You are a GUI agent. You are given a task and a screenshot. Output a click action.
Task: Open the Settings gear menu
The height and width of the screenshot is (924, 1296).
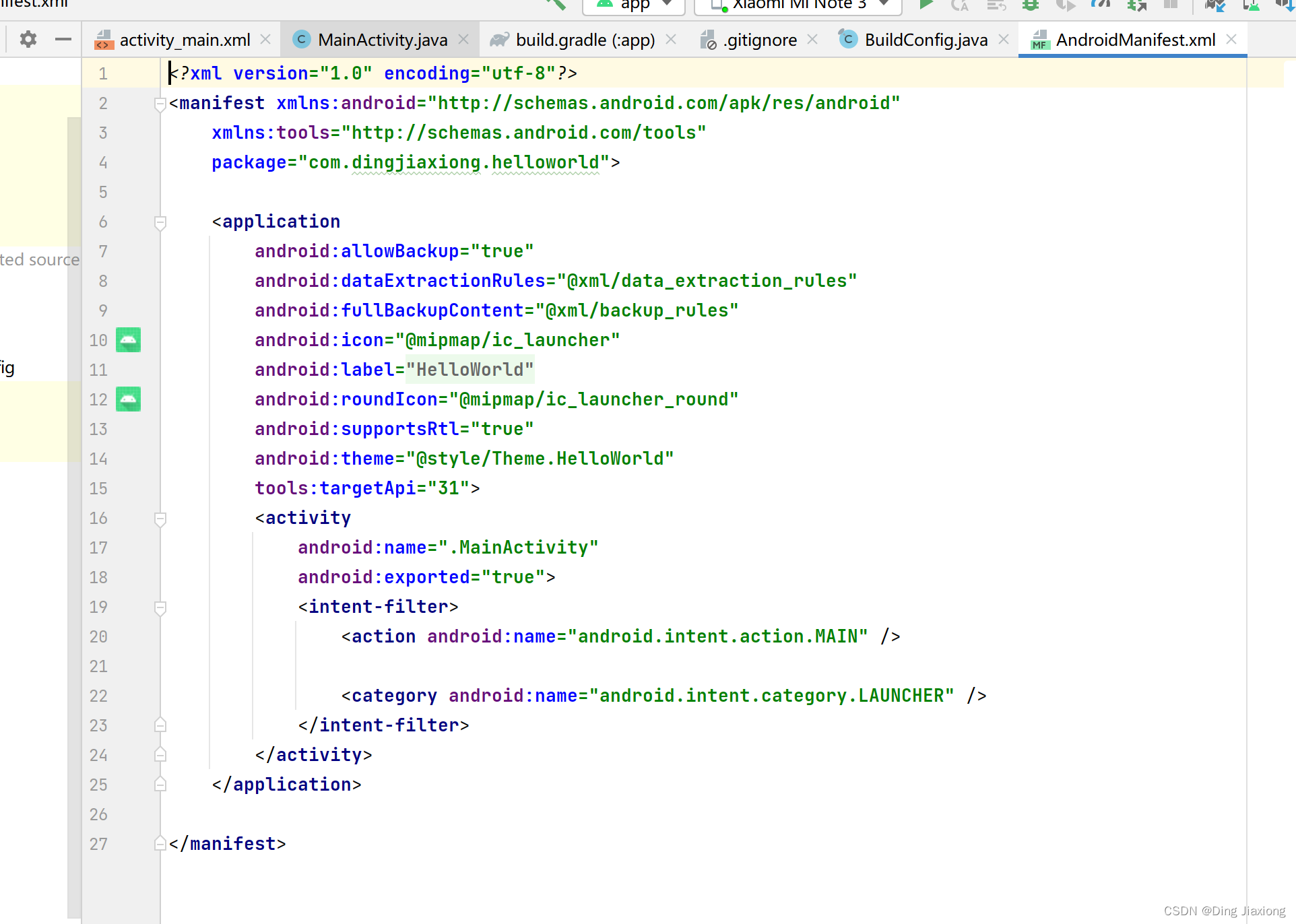(28, 39)
